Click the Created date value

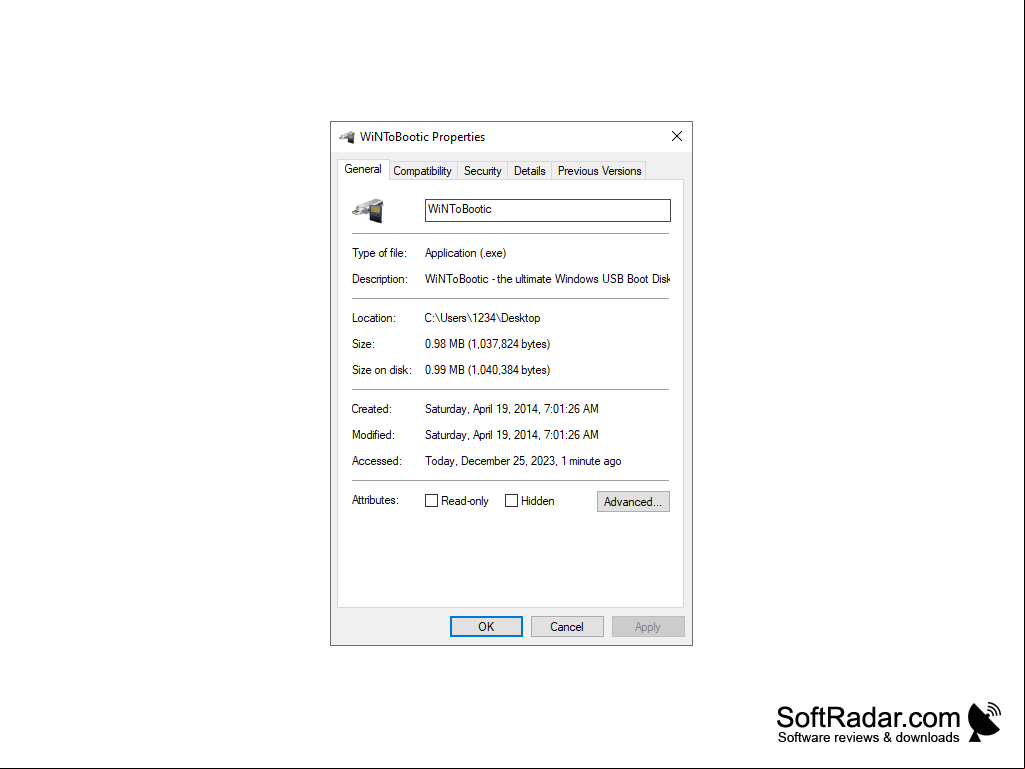(512, 409)
